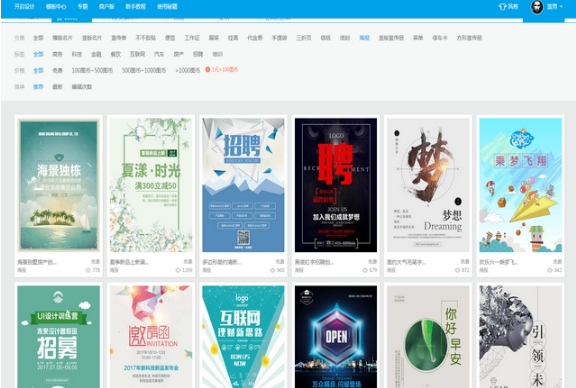
Task: Click view-count icon under blue 招聘 poster
Action: click(273, 270)
